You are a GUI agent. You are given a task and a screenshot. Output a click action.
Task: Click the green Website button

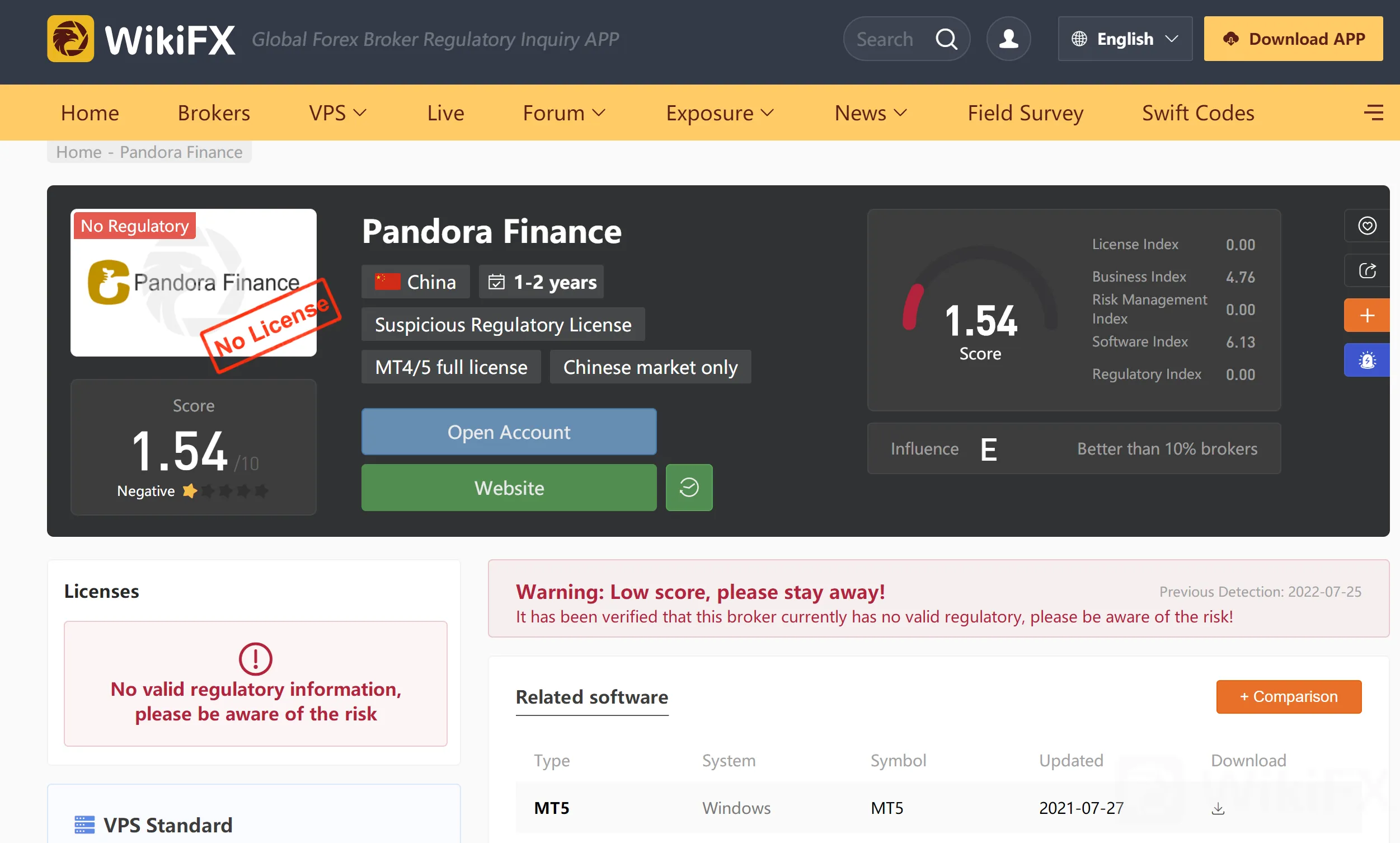509,488
